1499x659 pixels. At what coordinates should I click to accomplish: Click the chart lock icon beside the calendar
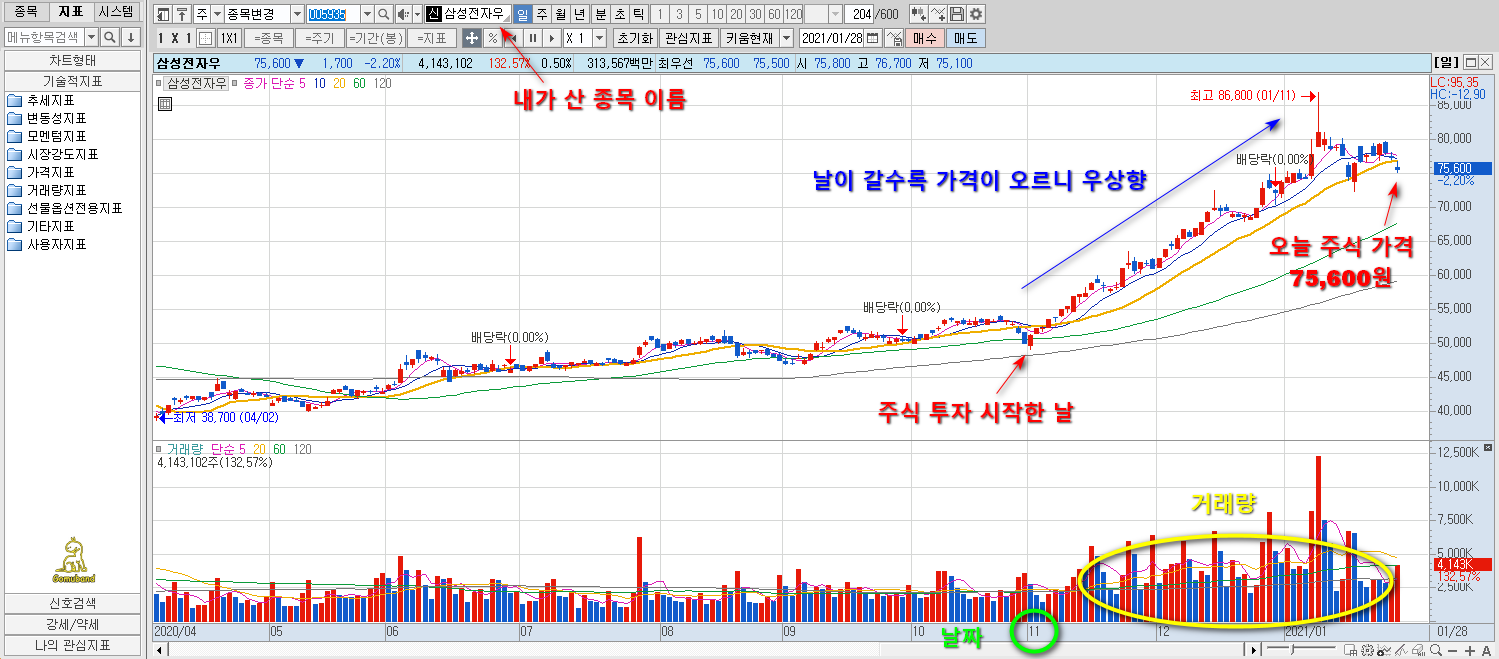893,38
